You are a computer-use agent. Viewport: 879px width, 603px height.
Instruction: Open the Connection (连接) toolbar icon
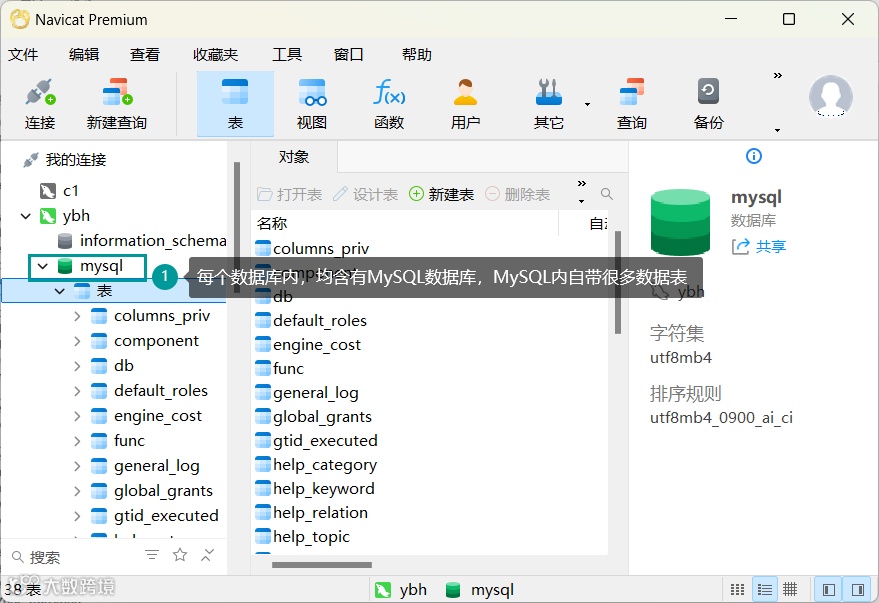click(40, 104)
